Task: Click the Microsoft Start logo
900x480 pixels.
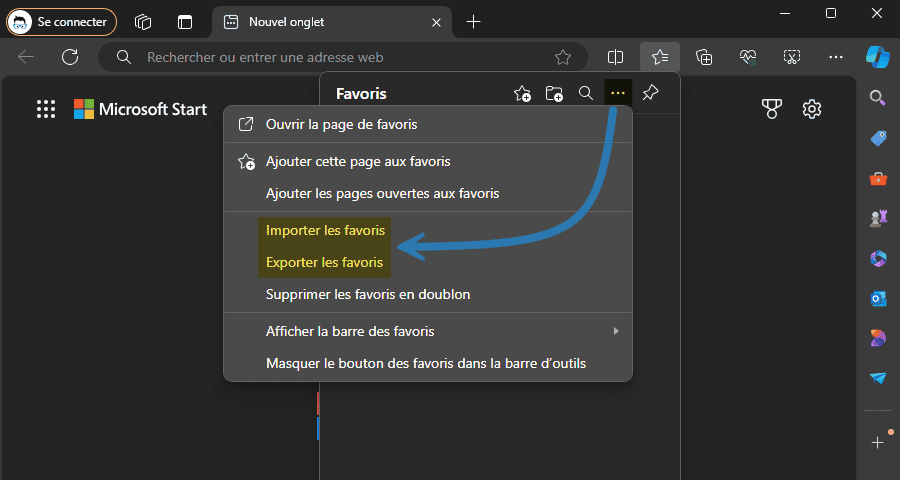Action: pyautogui.click(x=140, y=109)
